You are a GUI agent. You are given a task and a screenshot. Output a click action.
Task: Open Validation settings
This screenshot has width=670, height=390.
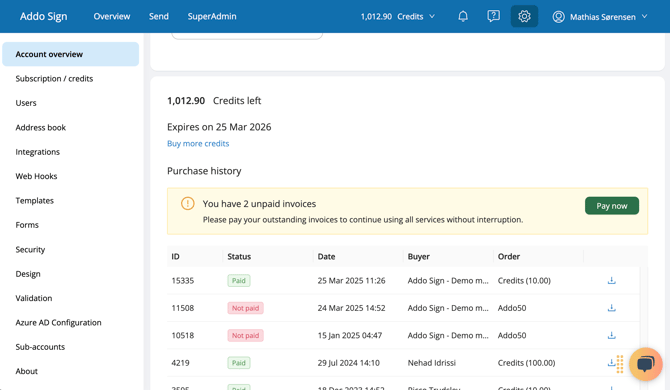pyautogui.click(x=34, y=298)
